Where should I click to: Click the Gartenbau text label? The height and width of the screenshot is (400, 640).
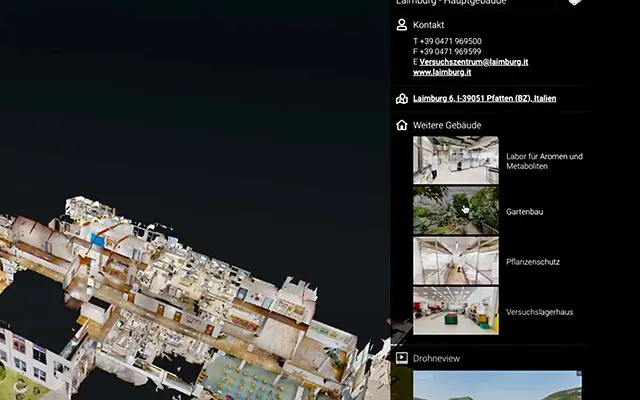(524, 212)
